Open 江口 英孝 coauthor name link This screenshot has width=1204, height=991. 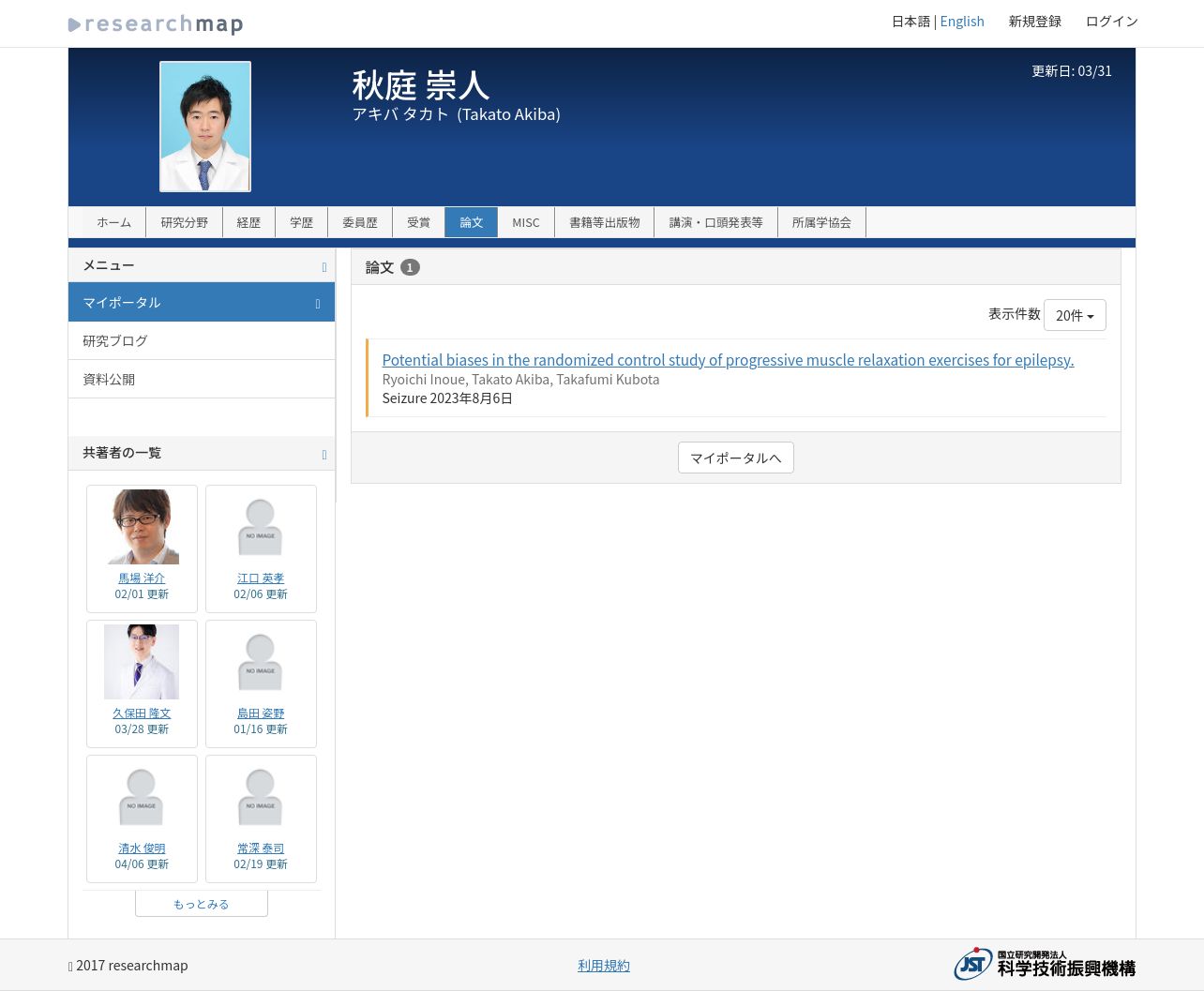point(261,578)
